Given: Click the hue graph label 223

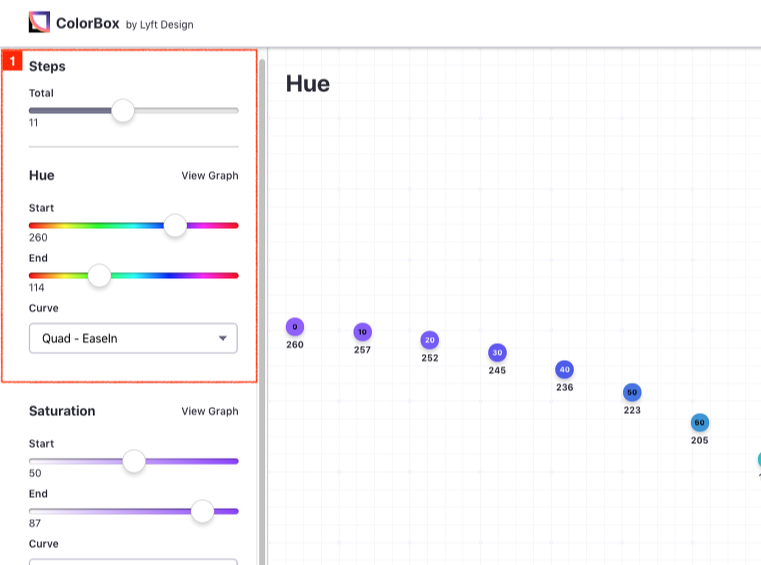Looking at the screenshot, I should 632,410.
